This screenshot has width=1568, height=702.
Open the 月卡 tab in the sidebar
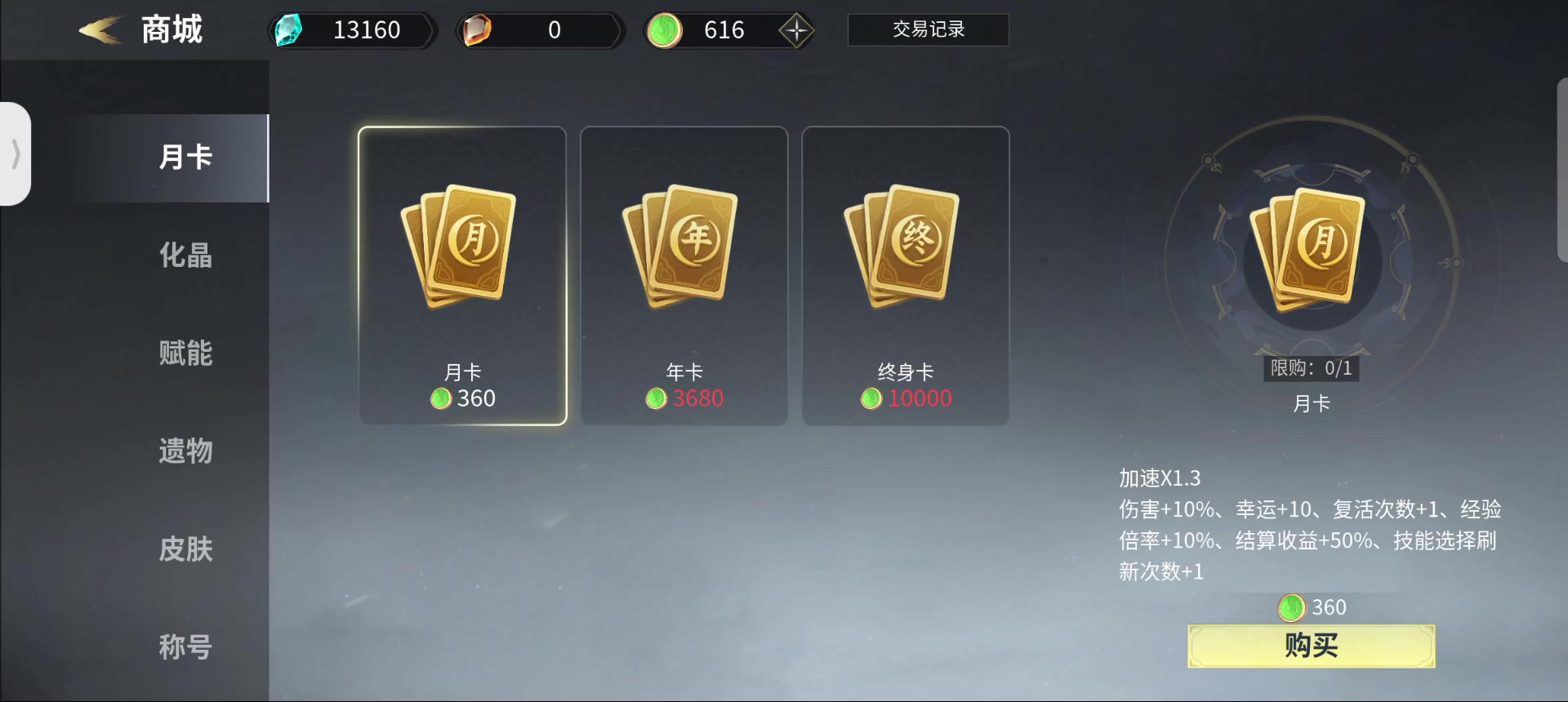[x=185, y=157]
